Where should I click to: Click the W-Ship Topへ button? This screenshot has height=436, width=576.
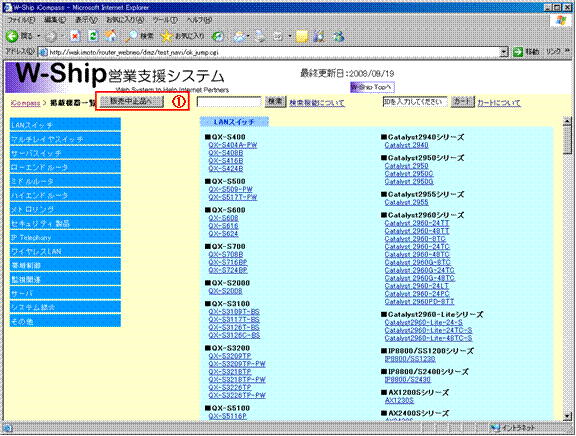(x=372, y=87)
